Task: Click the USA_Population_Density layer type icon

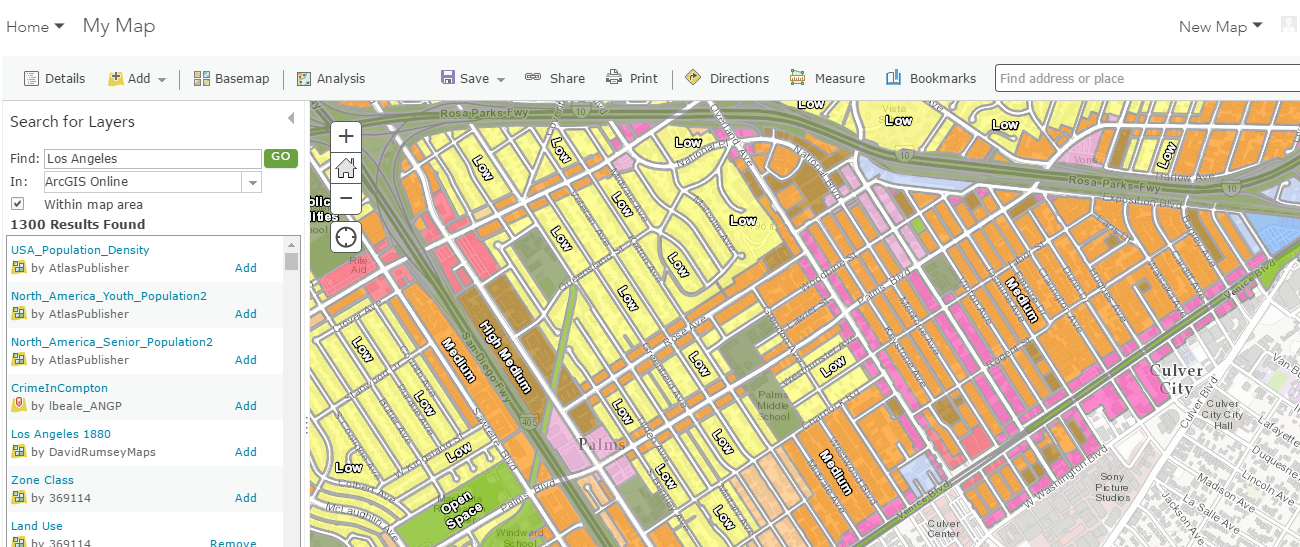Action: pos(18,268)
